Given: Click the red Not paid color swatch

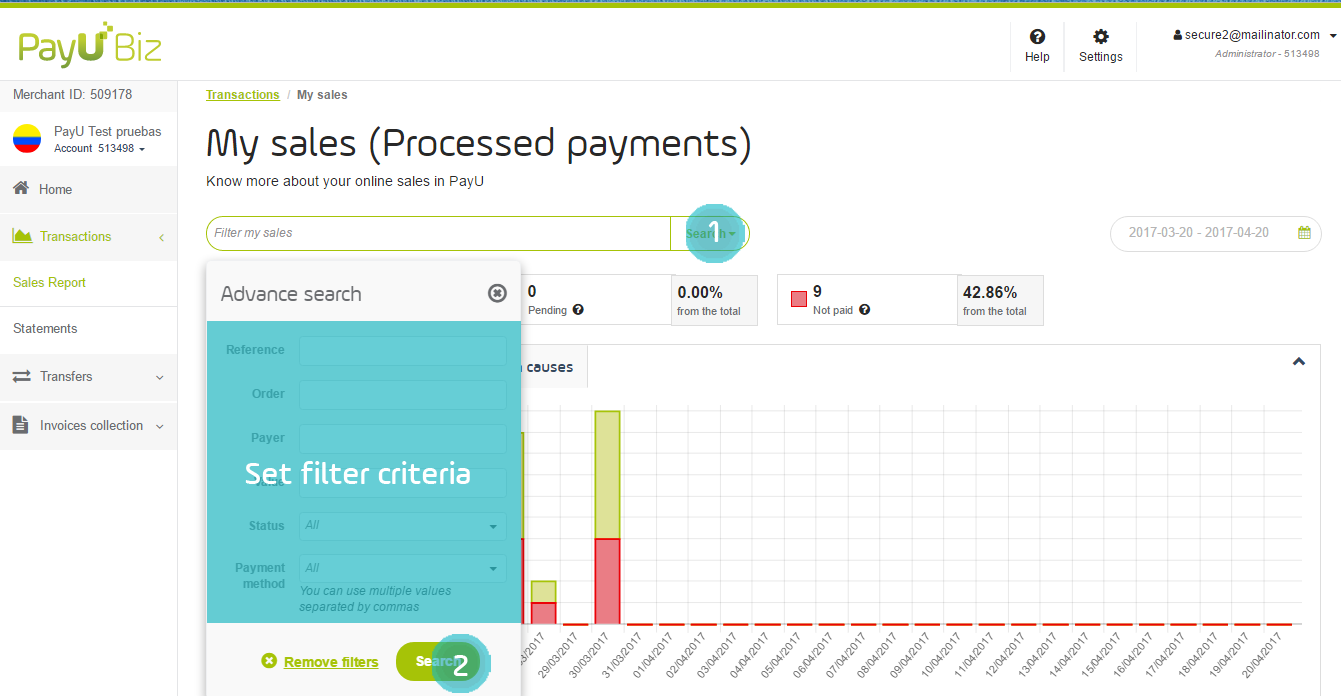Looking at the screenshot, I should click(x=798, y=299).
